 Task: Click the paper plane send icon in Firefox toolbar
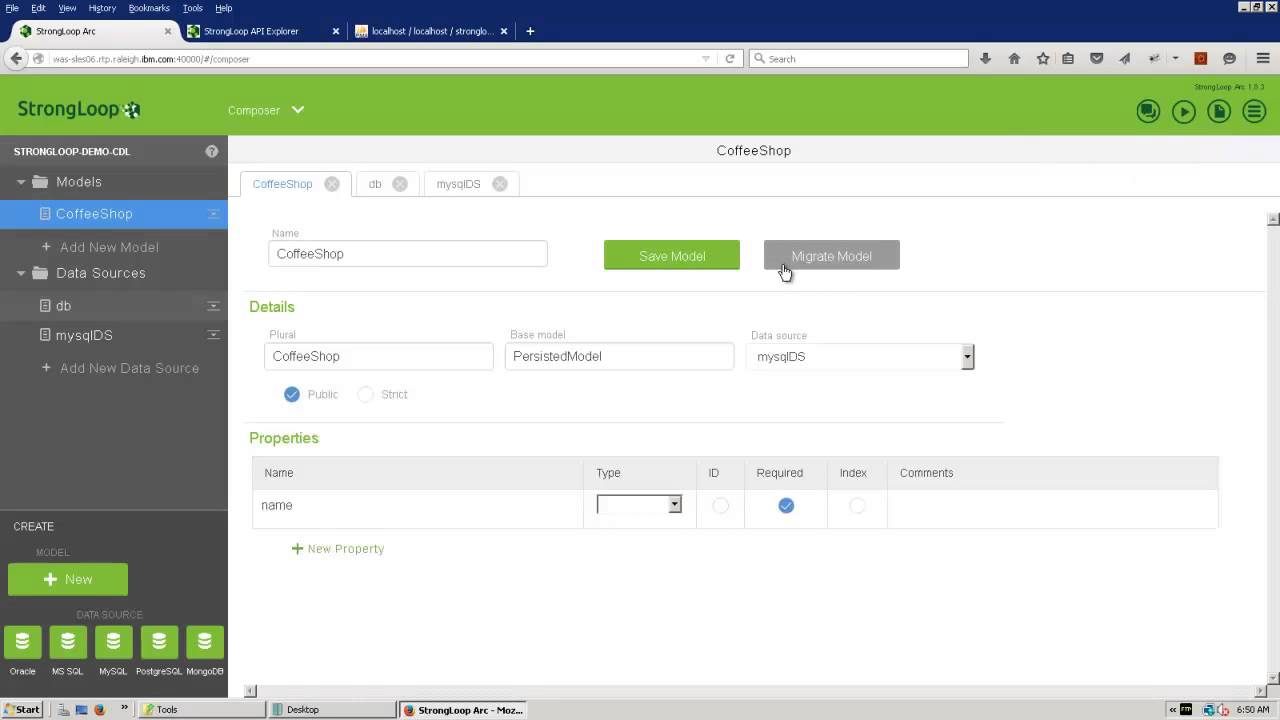(1125, 59)
